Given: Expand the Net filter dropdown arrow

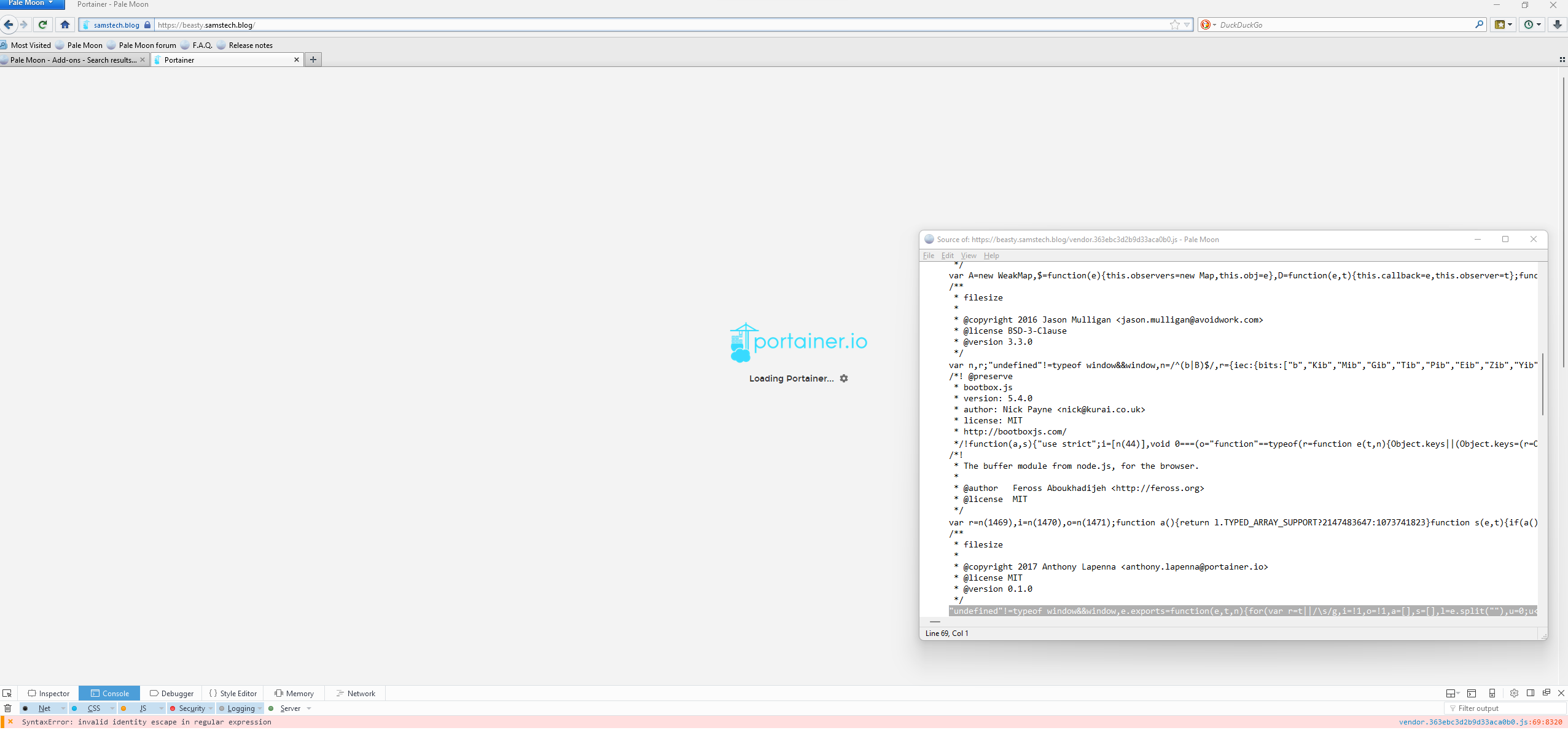Looking at the screenshot, I should pos(63,708).
